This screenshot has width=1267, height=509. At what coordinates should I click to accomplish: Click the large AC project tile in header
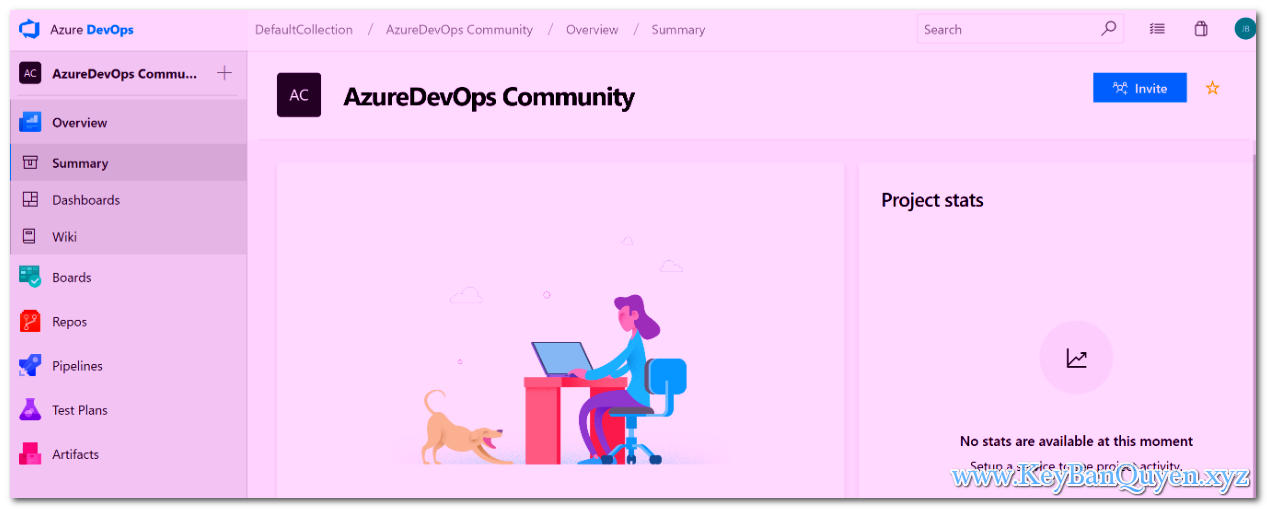tap(299, 95)
